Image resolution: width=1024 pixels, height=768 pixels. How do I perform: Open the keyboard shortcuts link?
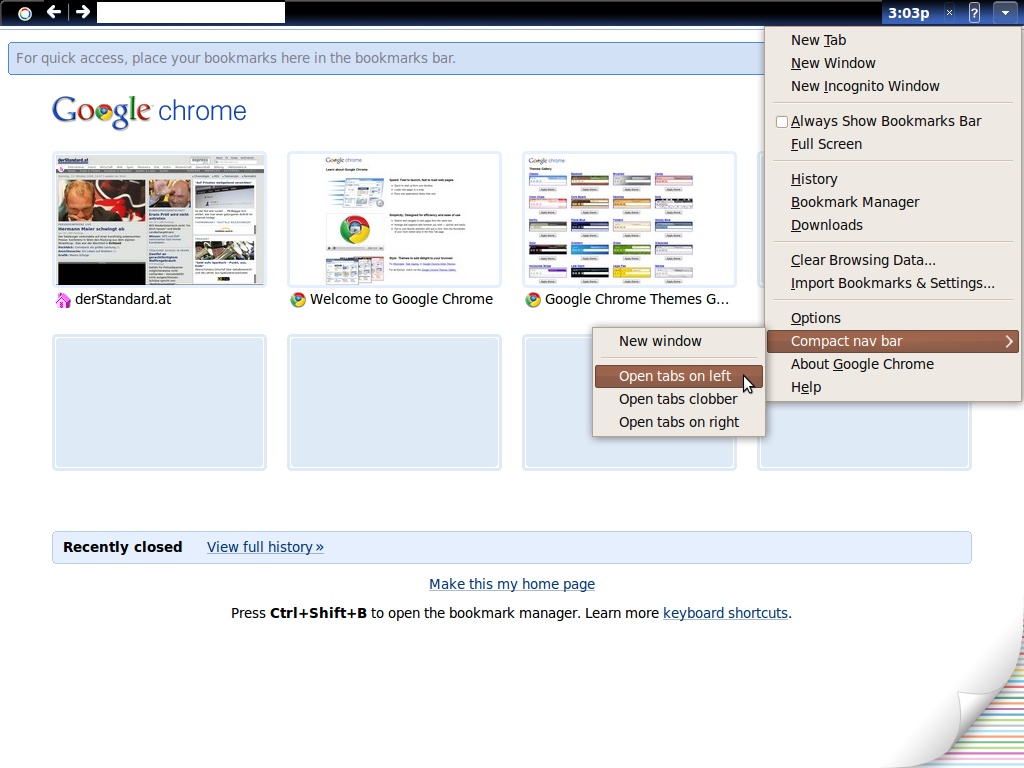coord(725,613)
